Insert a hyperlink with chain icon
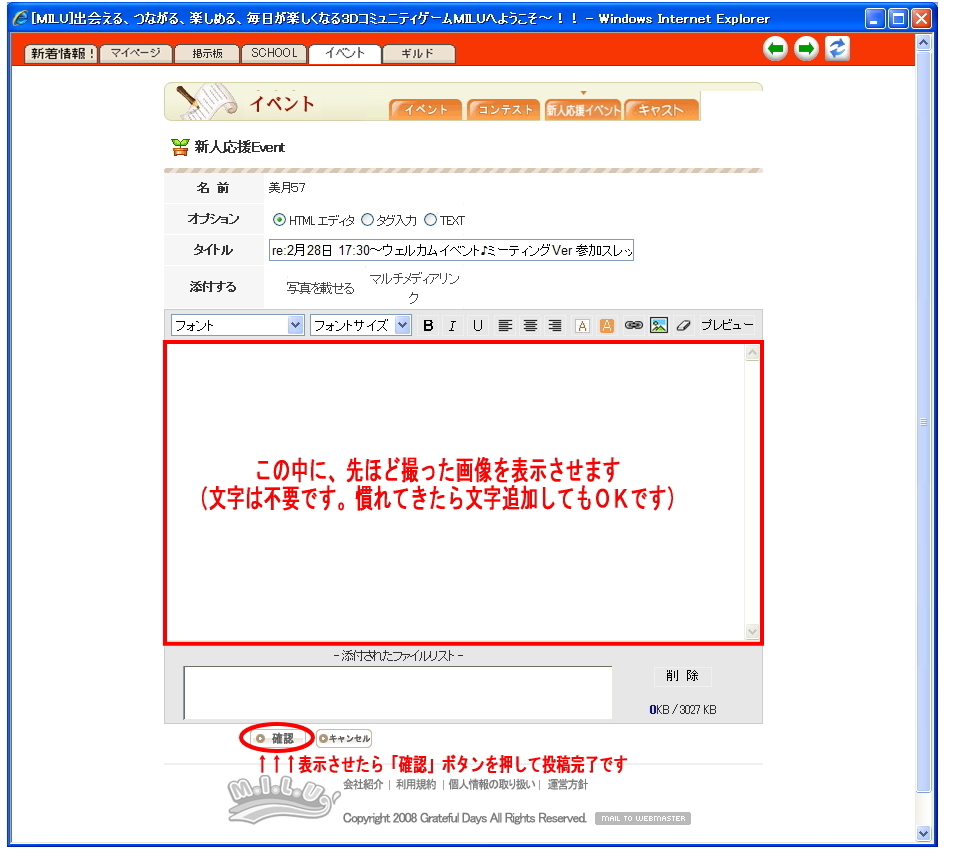This screenshot has width=964, height=865. (x=633, y=325)
